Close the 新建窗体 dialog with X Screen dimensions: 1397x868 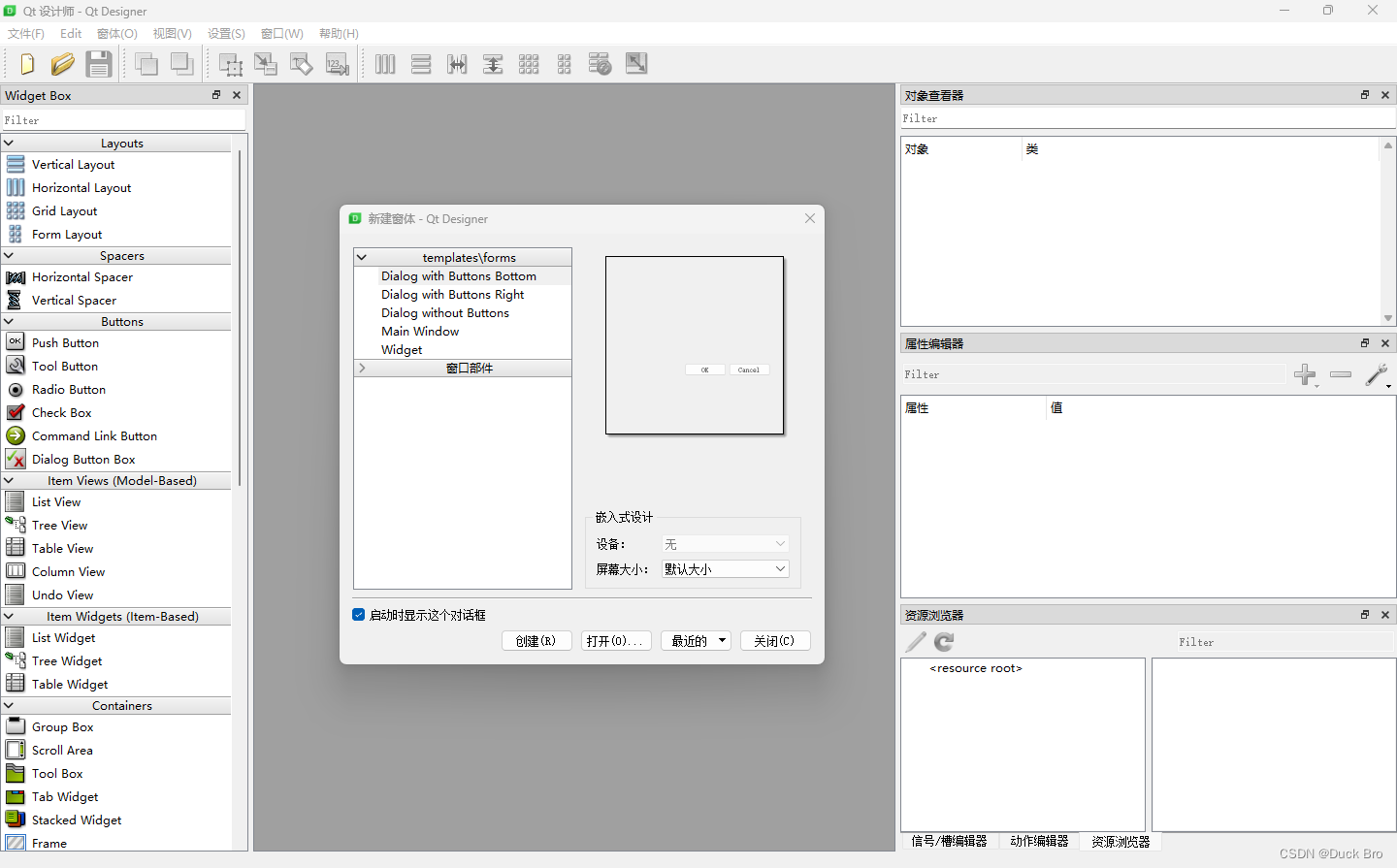point(810,218)
